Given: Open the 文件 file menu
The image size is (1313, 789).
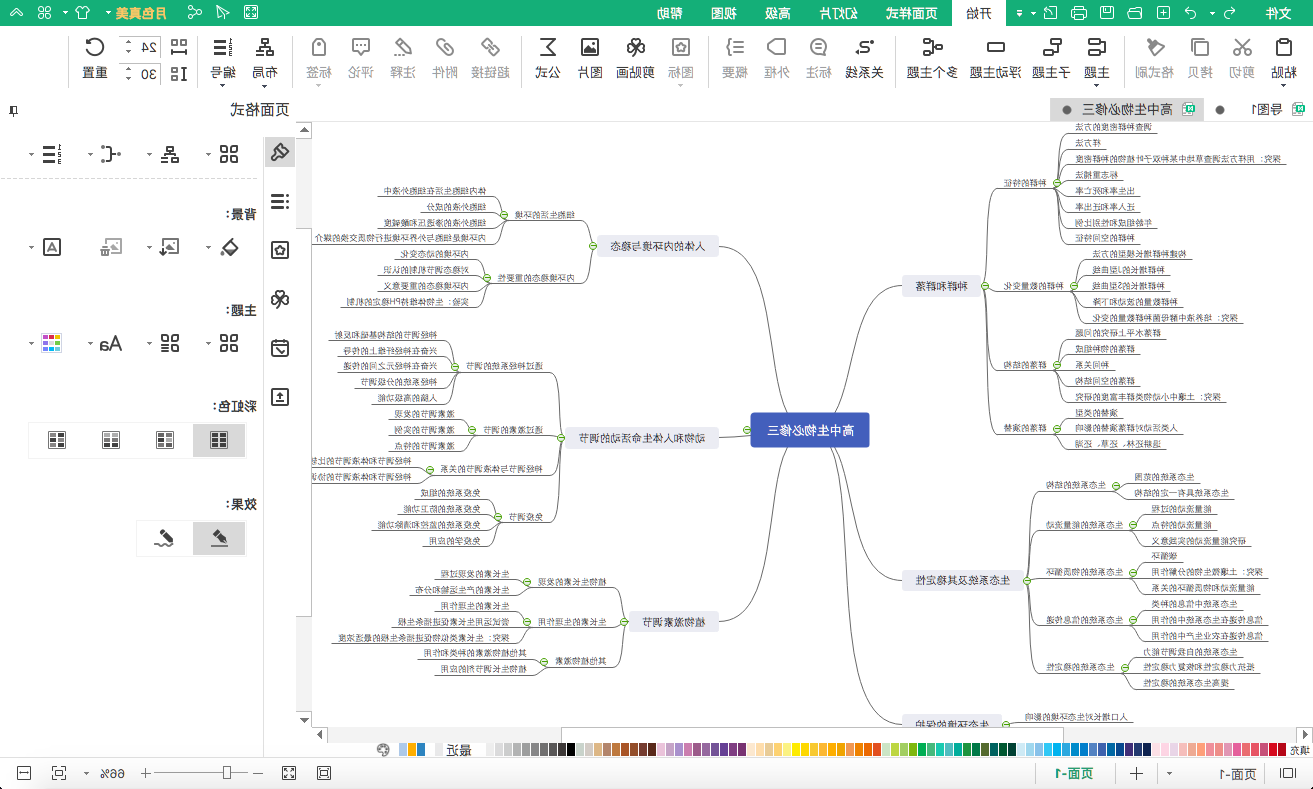Looking at the screenshot, I should coord(1279,13).
